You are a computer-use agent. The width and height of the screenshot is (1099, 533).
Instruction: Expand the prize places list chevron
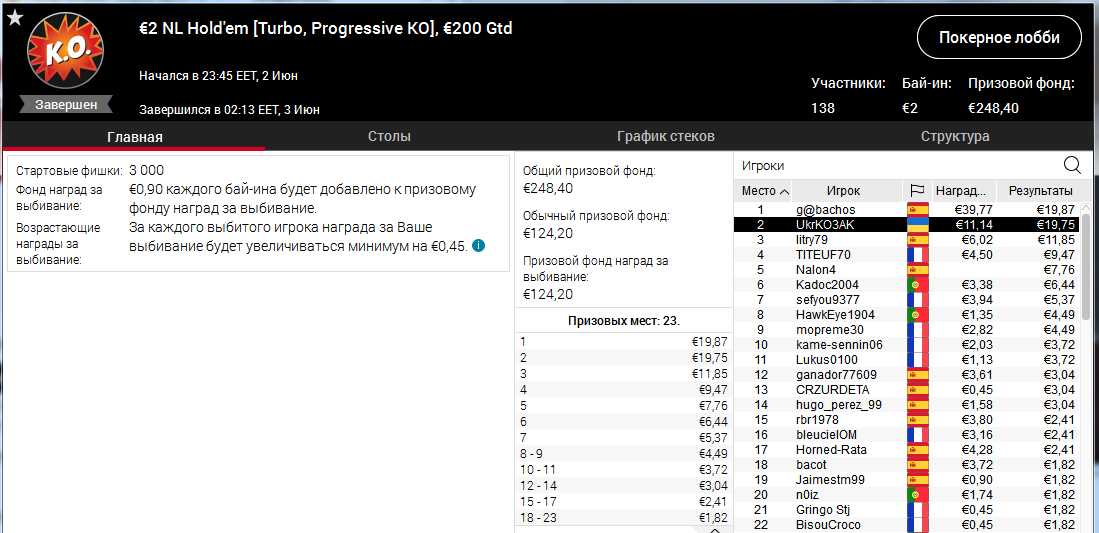[714, 529]
